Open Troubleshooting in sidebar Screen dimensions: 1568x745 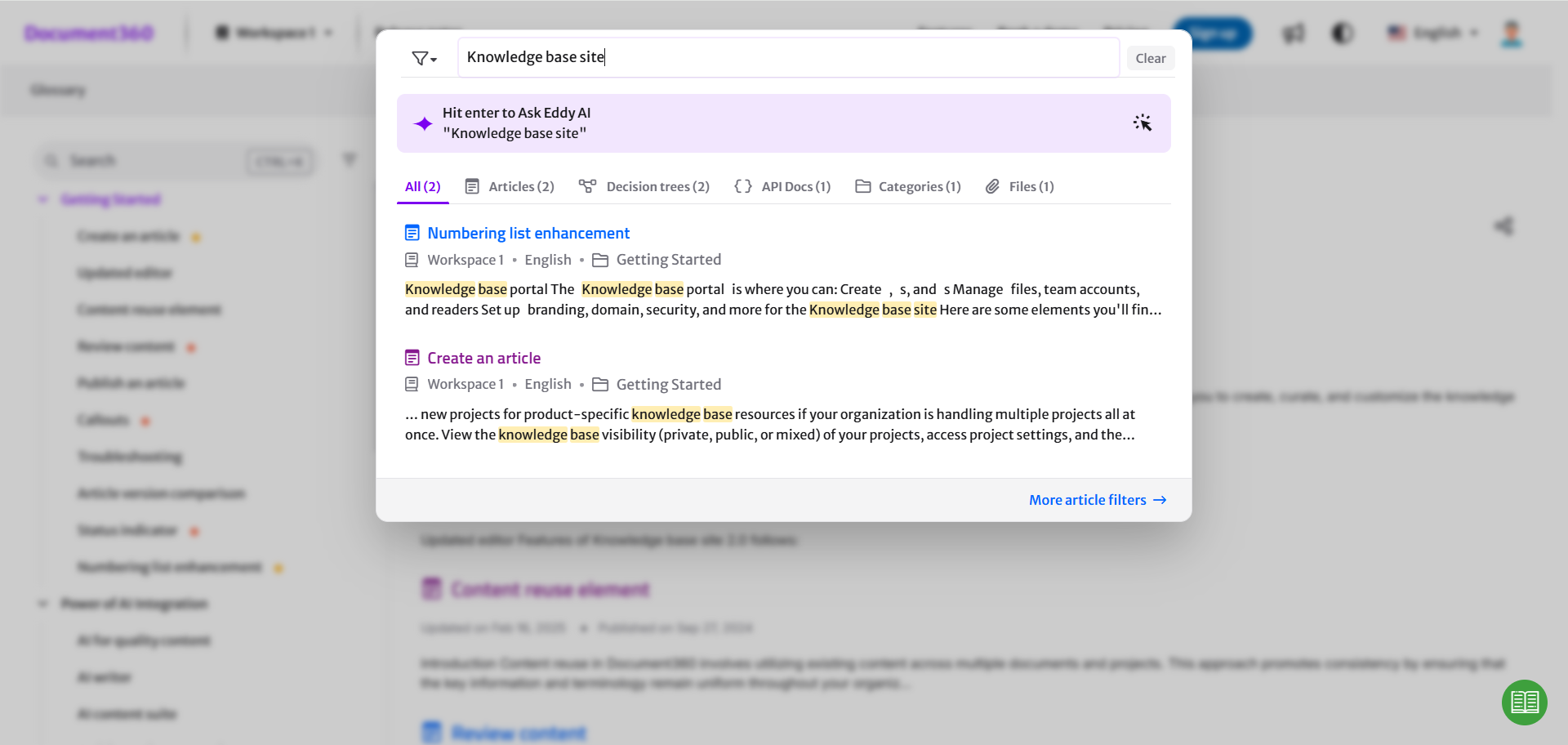(x=129, y=457)
